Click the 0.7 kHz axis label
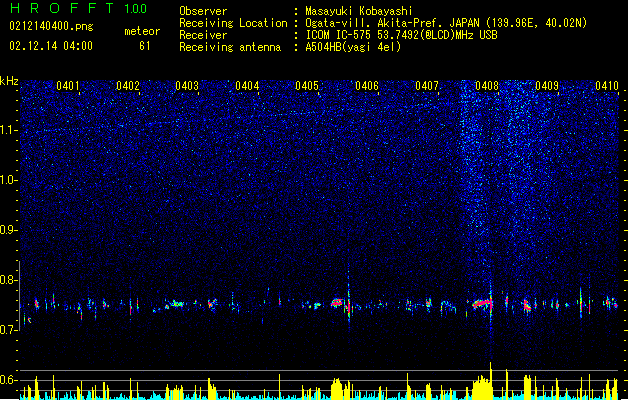Image resolution: width=629 pixels, height=400 pixels. click(9, 330)
